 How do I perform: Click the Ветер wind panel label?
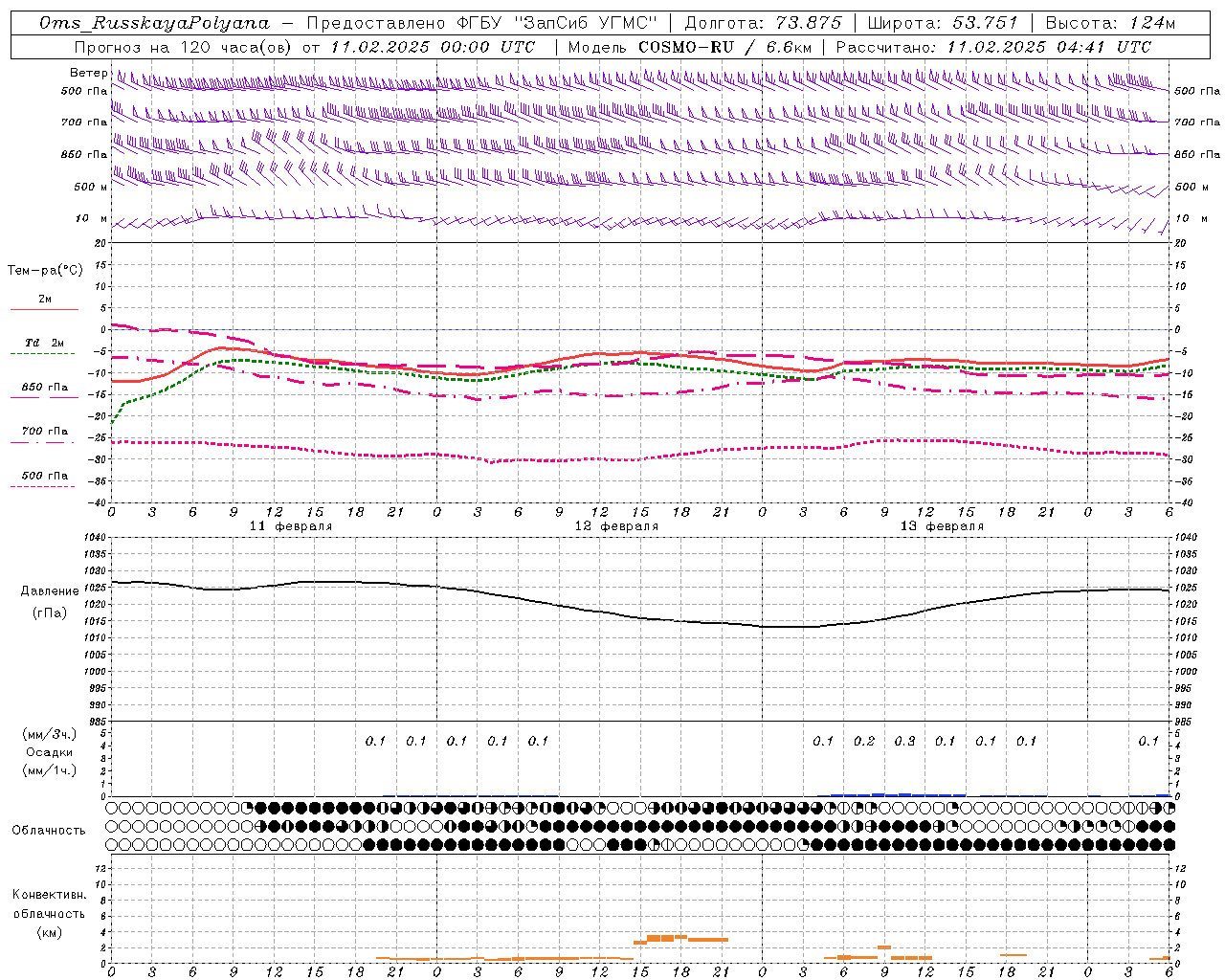point(88,73)
